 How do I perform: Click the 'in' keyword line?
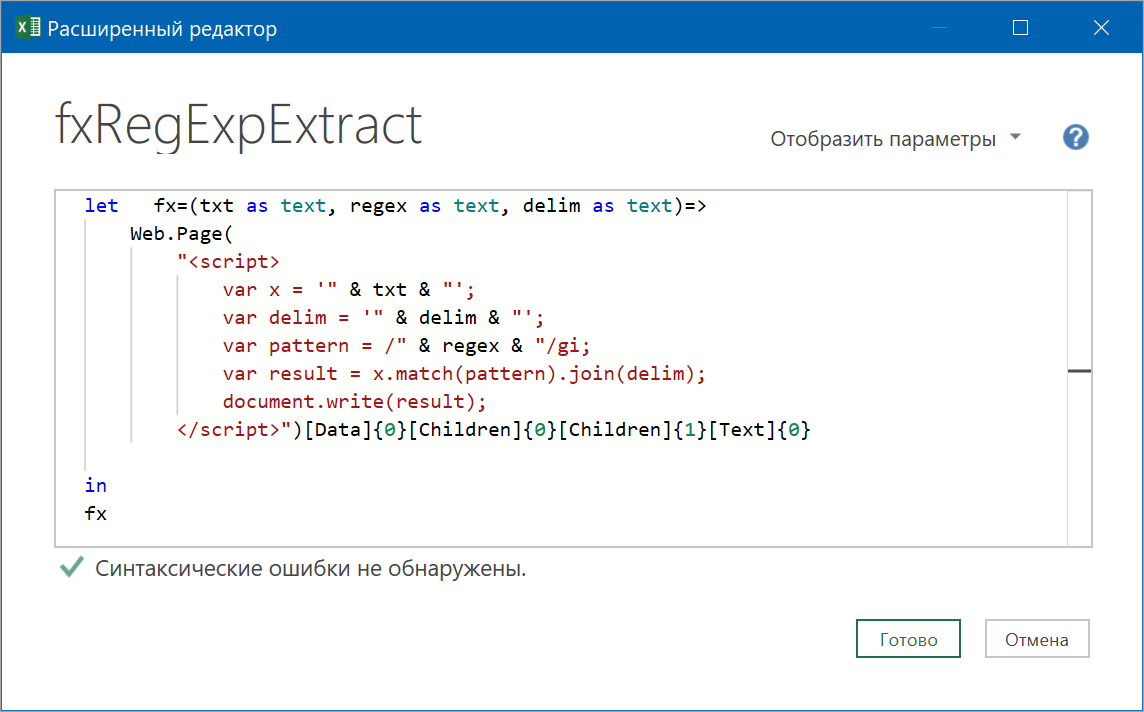point(96,486)
